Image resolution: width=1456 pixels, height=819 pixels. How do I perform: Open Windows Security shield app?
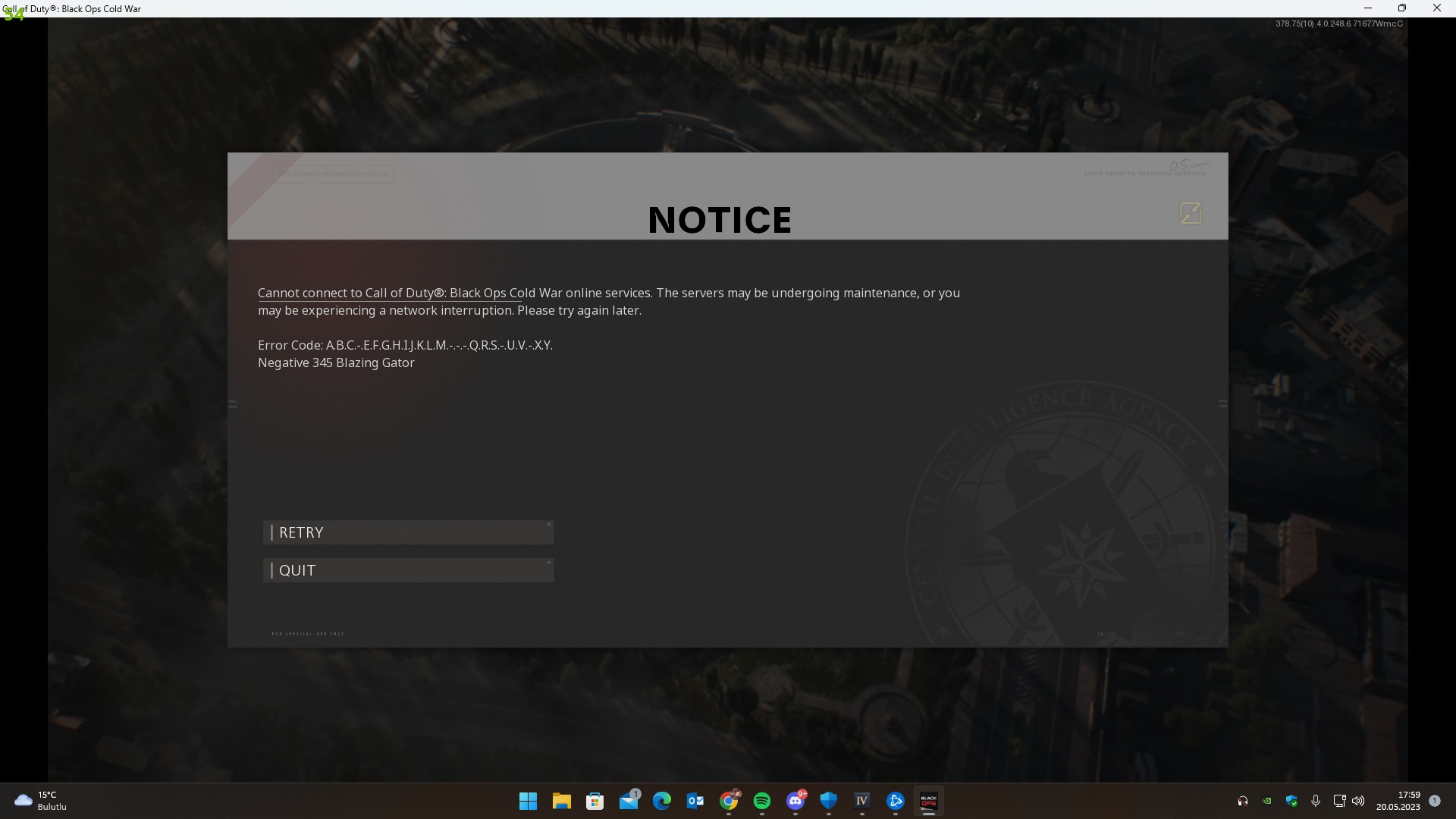tap(829, 801)
